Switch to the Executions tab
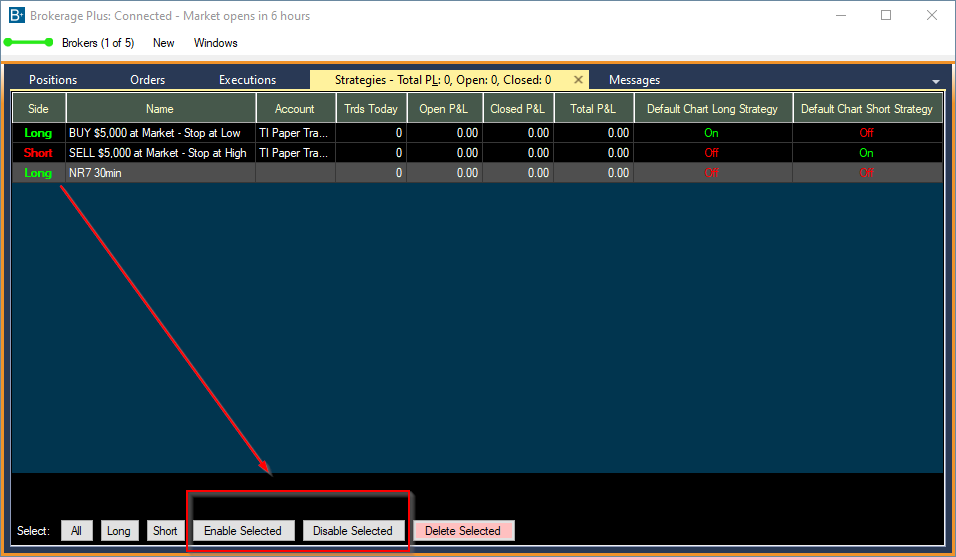The image size is (956, 557). pyautogui.click(x=248, y=80)
